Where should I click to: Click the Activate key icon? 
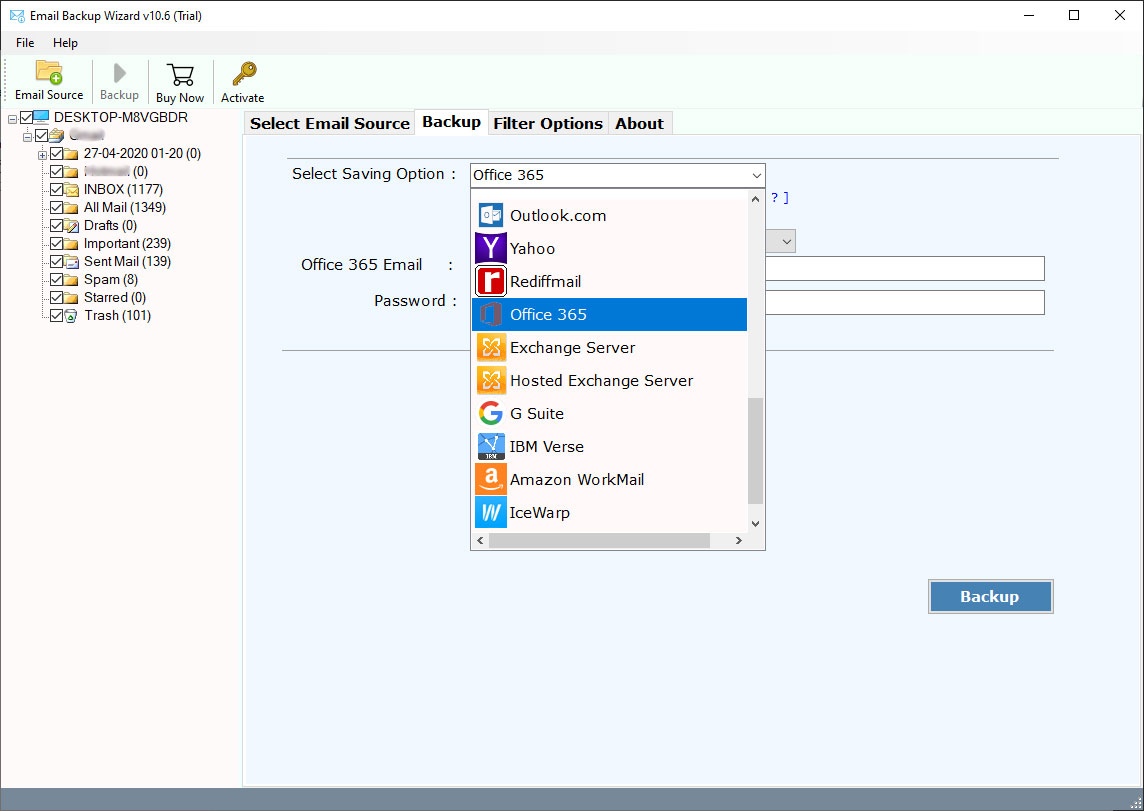click(244, 74)
